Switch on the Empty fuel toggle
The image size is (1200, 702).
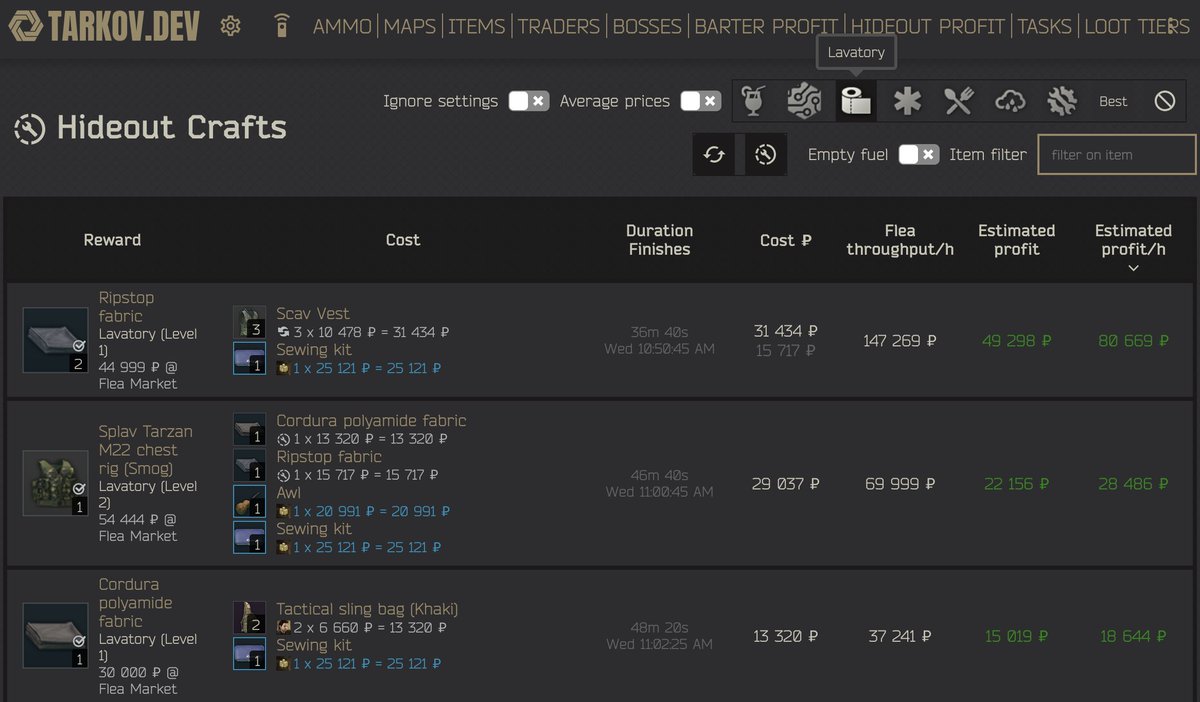pyautogui.click(x=918, y=154)
